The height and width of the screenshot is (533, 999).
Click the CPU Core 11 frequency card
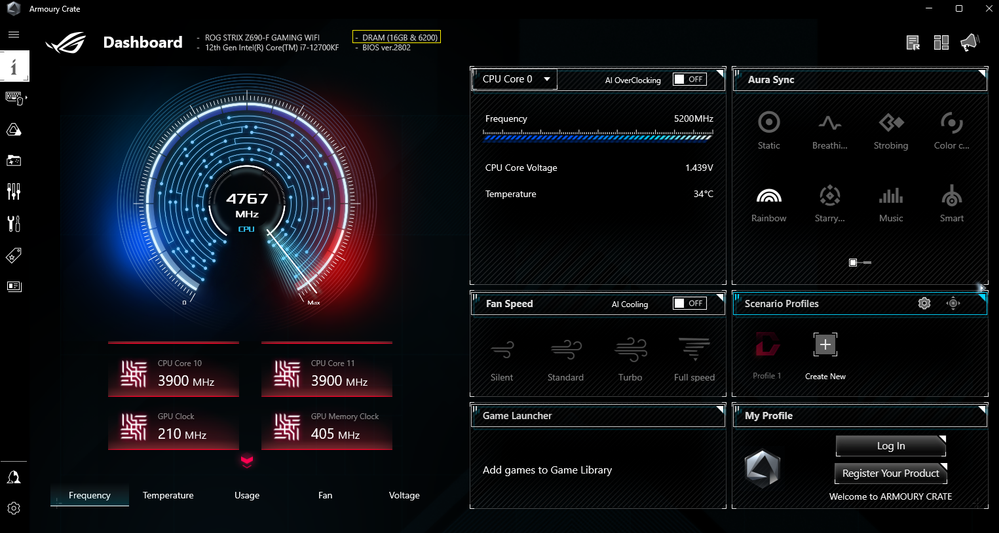[326, 369]
